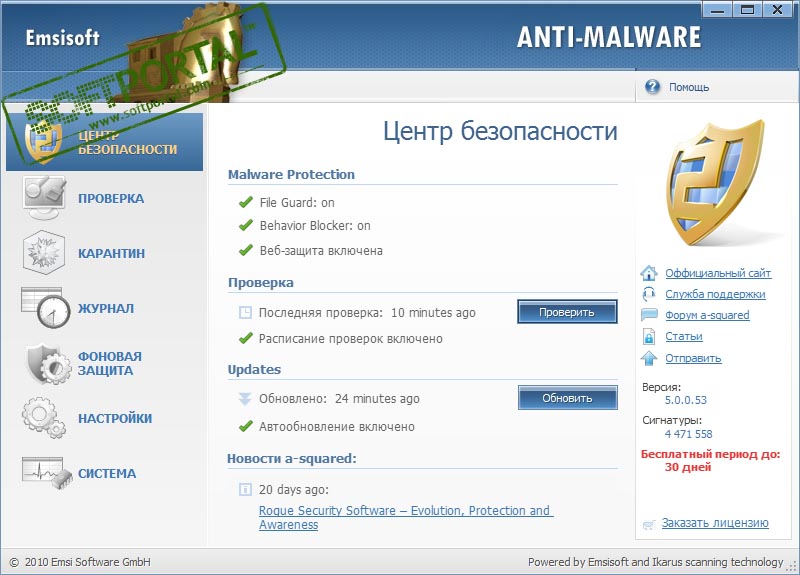
Task: Click the blue question mark help icon
Action: point(652,87)
